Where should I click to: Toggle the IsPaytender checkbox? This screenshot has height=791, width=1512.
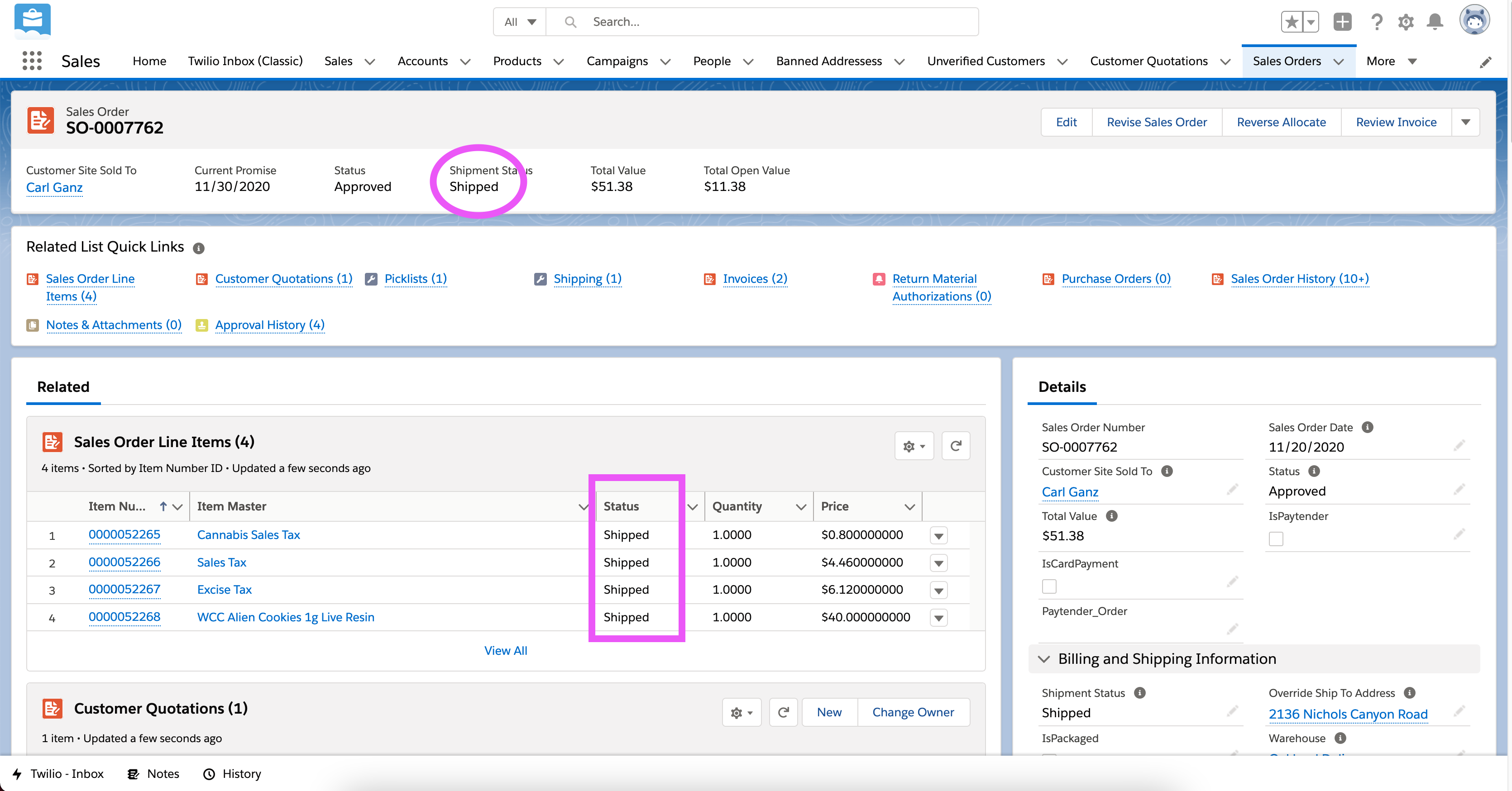(1276, 538)
